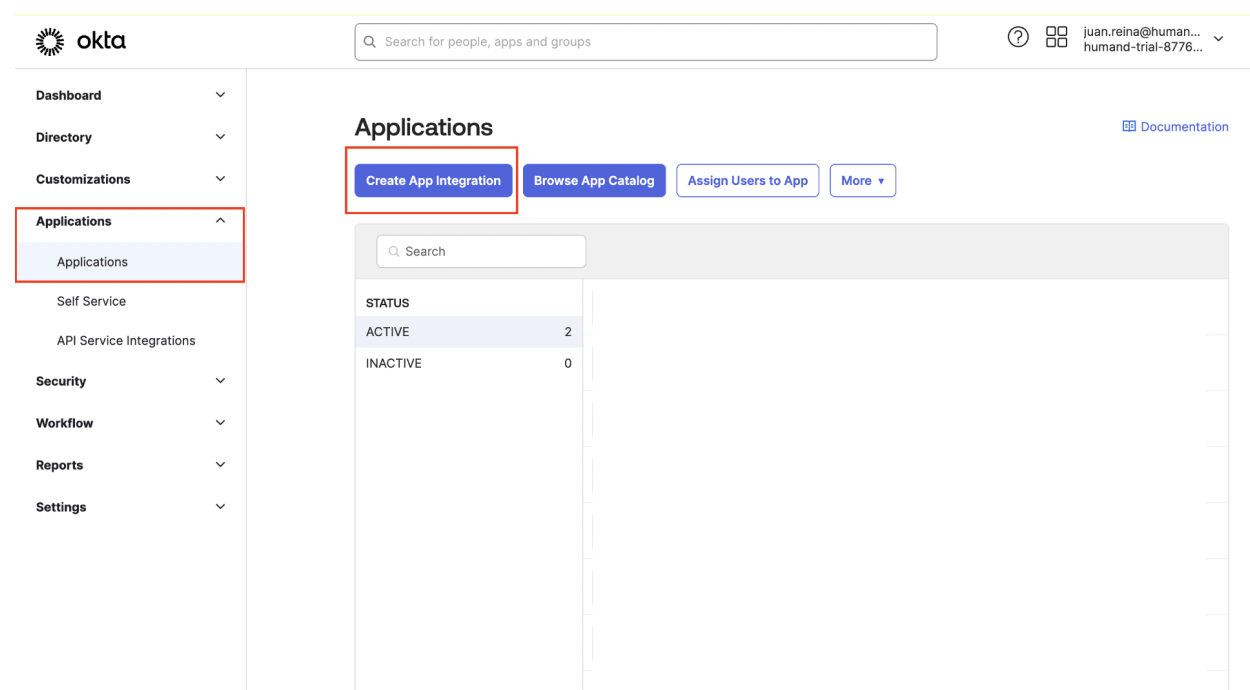Collapse the Applications sidebar section

220,222
